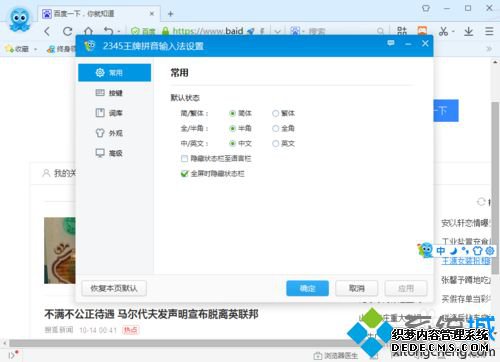The width and height of the screenshot is (500, 362).
Task: Open feedback chat icon in dialog title
Action: pos(391,43)
